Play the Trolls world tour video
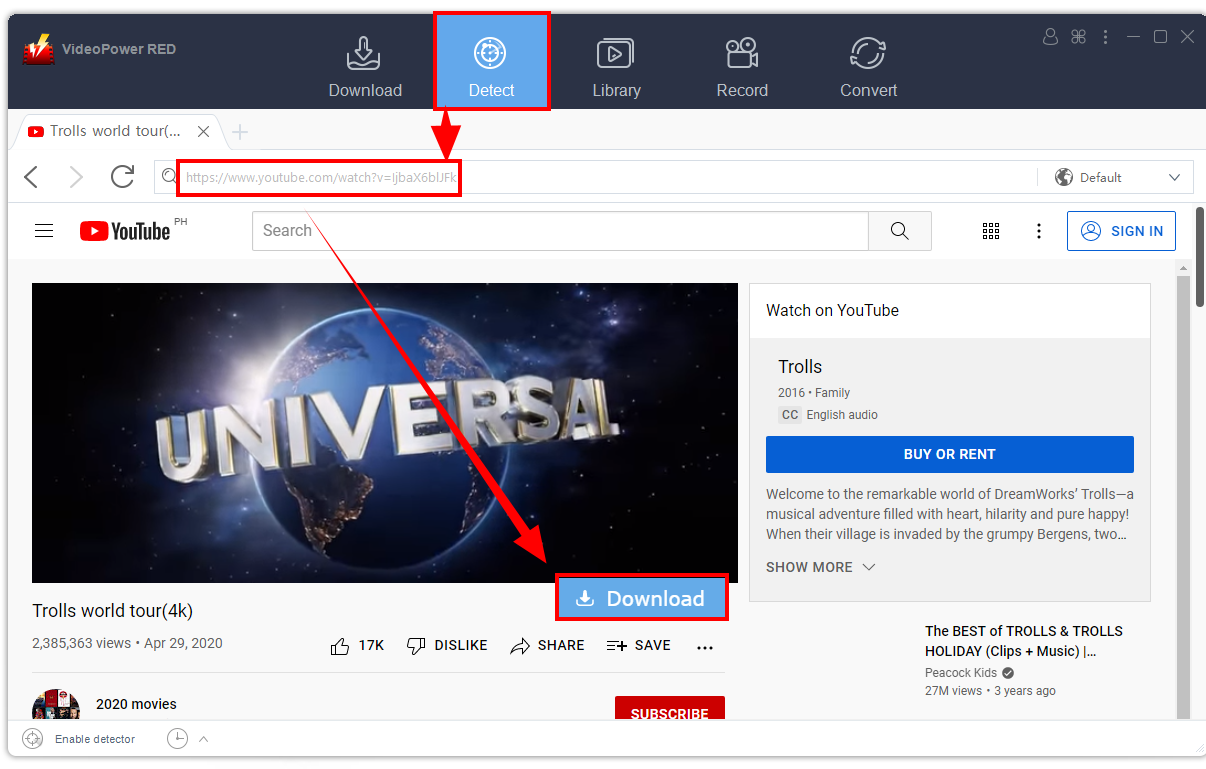The width and height of the screenshot is (1206, 769). [385, 432]
